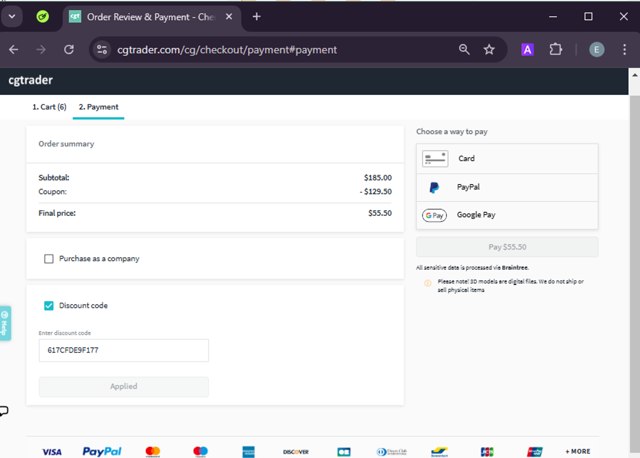Expand the tab search dropdown arrow
640x458 pixels.
pos(14,16)
